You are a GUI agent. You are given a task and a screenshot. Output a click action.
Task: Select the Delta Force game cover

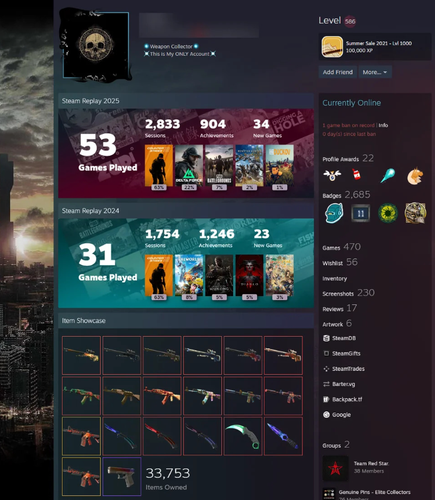click(189, 166)
